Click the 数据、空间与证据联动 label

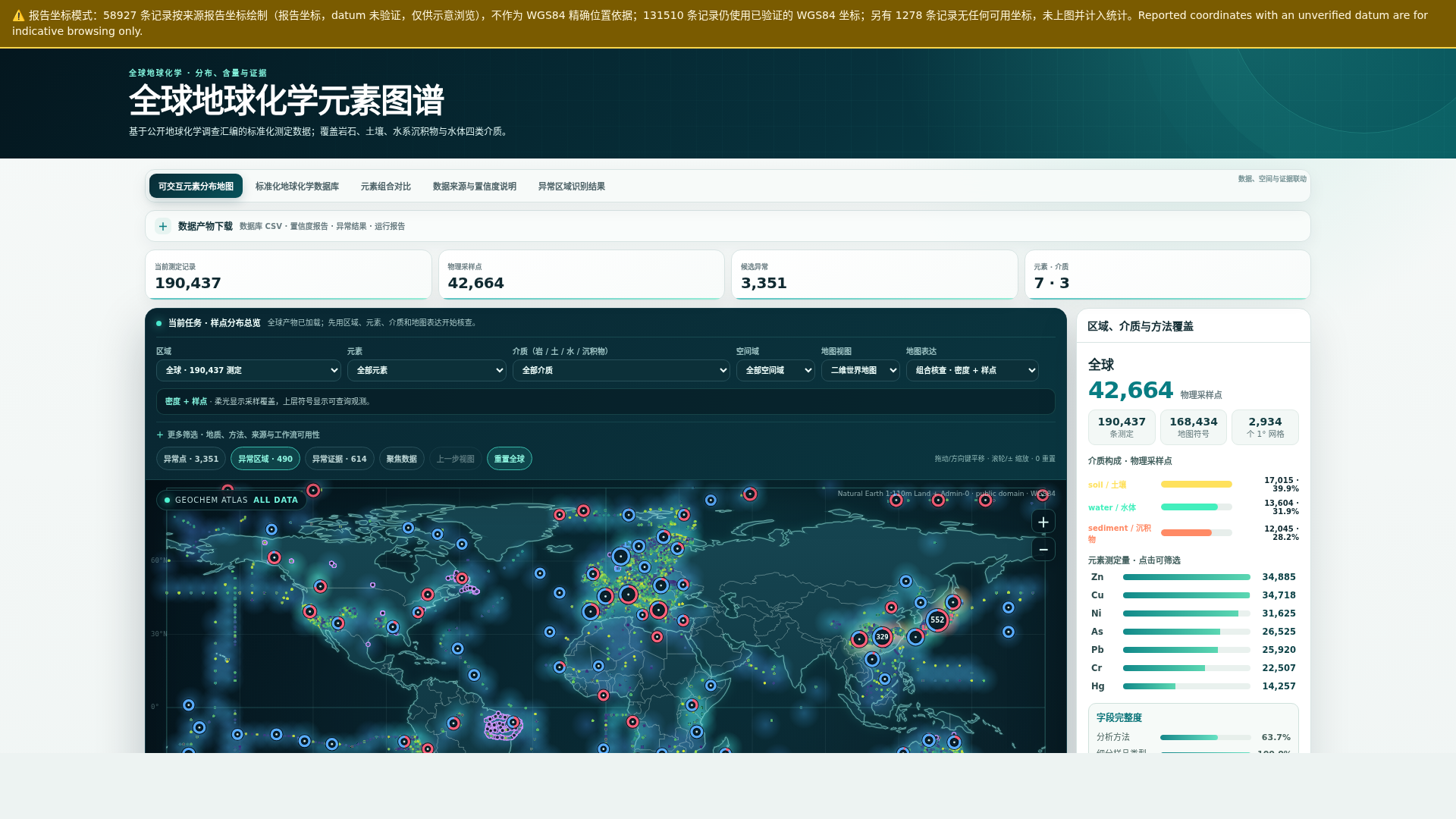pyautogui.click(x=1272, y=179)
